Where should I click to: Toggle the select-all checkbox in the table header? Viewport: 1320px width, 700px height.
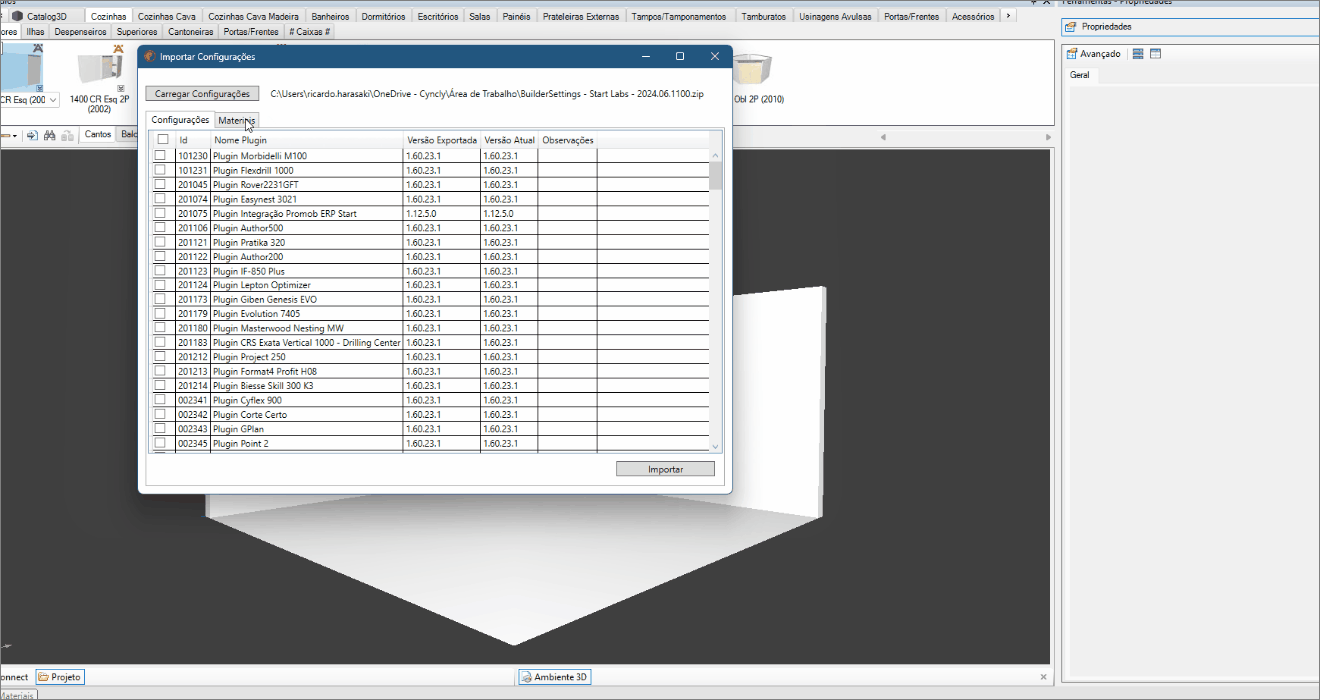coord(163,140)
